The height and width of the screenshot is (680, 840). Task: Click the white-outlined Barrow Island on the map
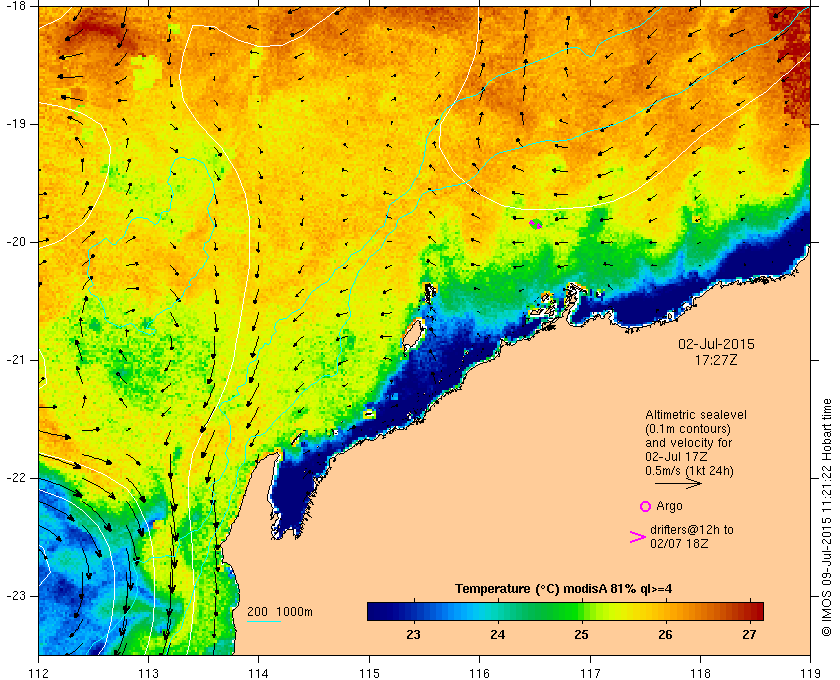pos(413,334)
